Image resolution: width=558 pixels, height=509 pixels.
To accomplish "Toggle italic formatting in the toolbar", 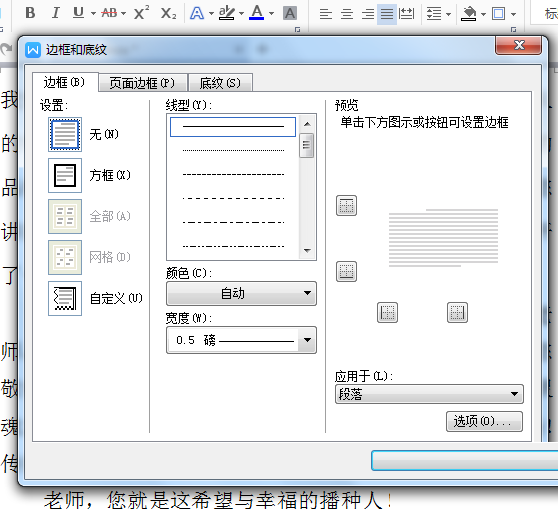I will [55, 13].
